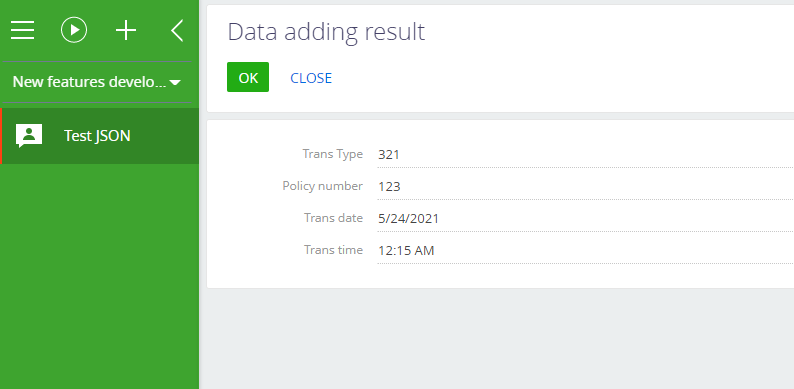The height and width of the screenshot is (389, 794).
Task: Click the green OK button
Action: click(x=248, y=77)
